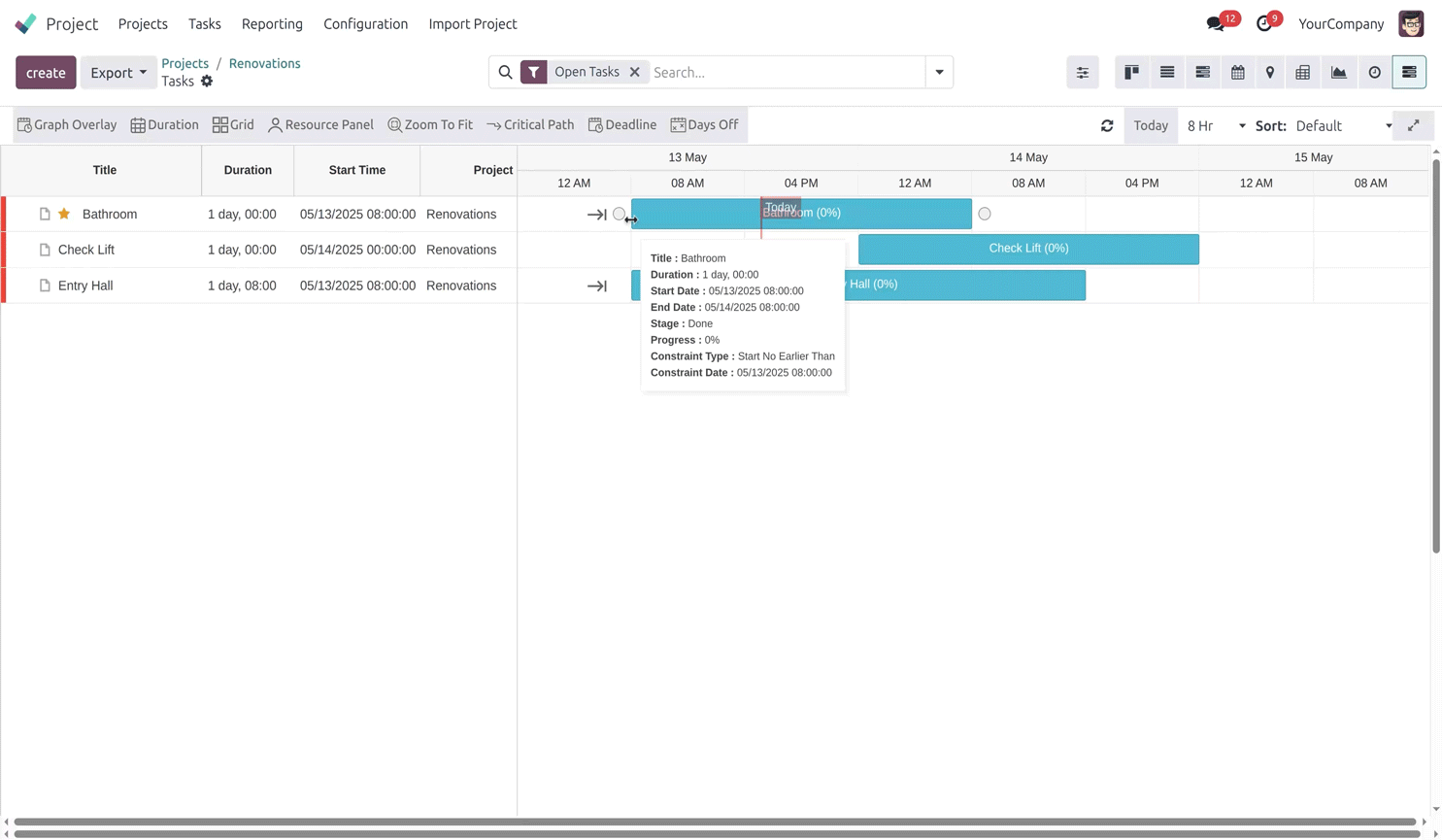Viewport: 1442px width, 840px height.
Task: Open the Activity clock view icon
Action: [x=1374, y=72]
